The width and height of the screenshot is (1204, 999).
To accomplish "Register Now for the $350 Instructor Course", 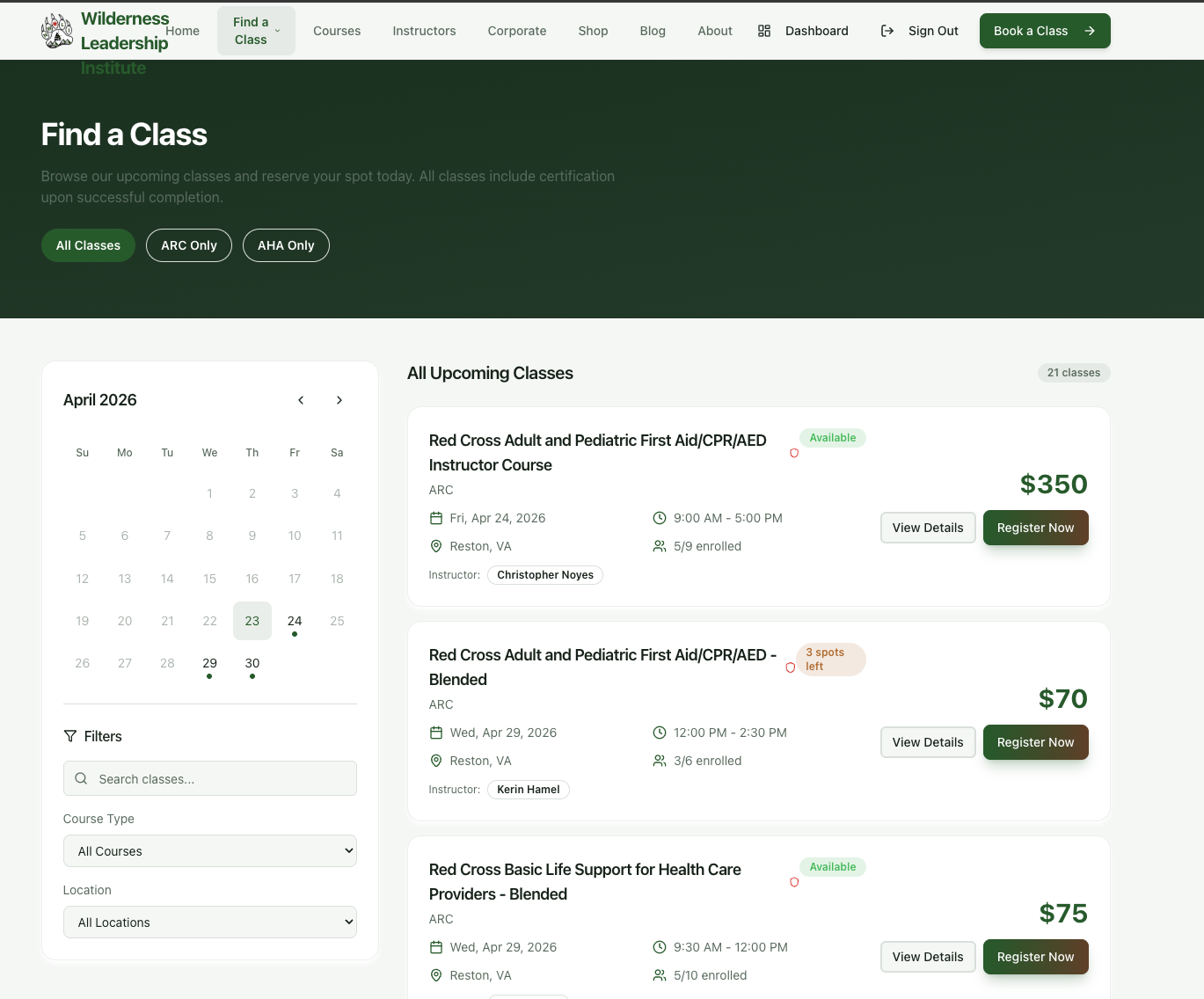I will pos(1035,528).
